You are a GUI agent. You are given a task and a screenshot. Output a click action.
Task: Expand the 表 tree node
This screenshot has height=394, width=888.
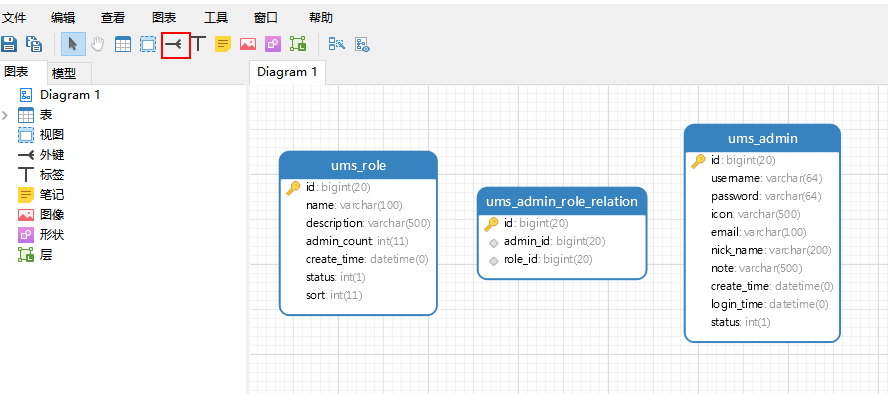point(5,115)
